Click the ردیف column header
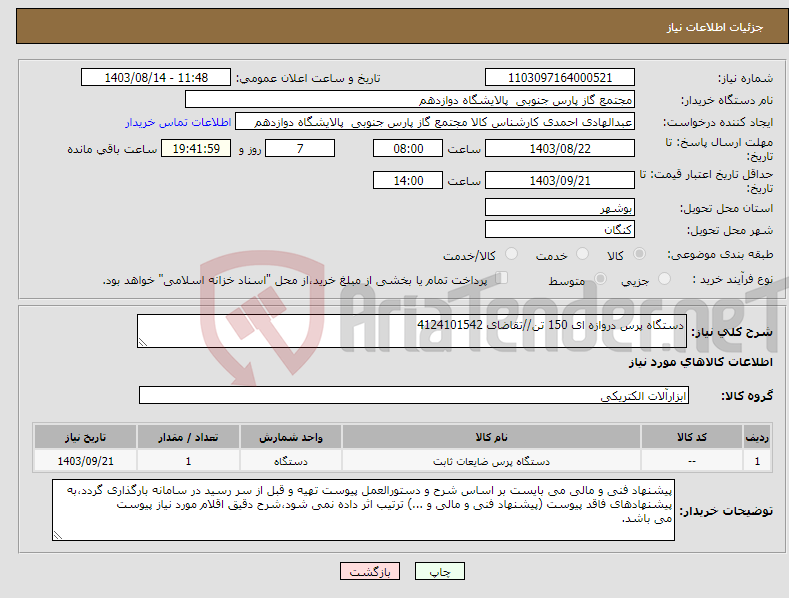This screenshot has height=598, width=789. (x=757, y=437)
